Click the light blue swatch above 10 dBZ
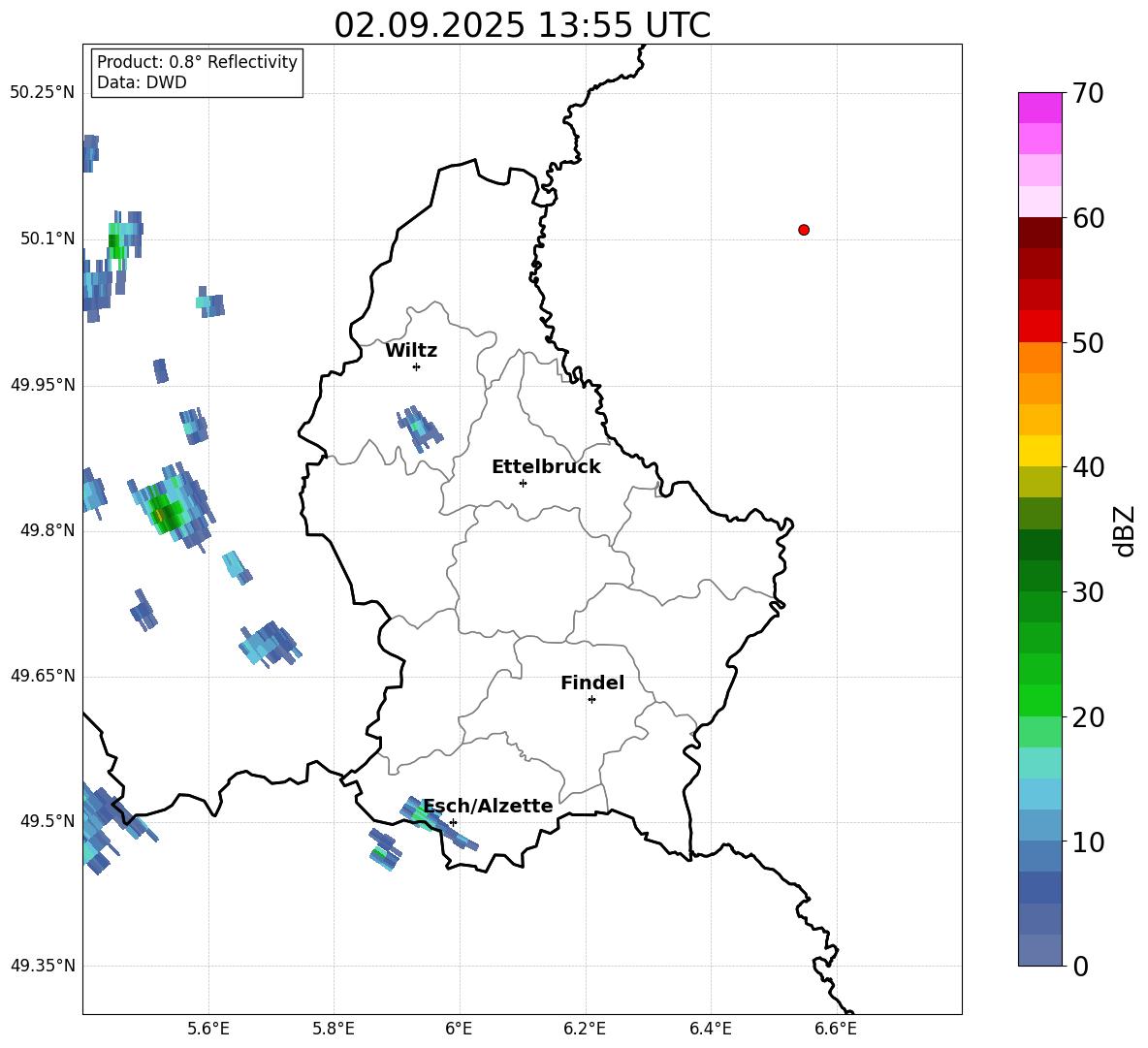 [1039, 825]
